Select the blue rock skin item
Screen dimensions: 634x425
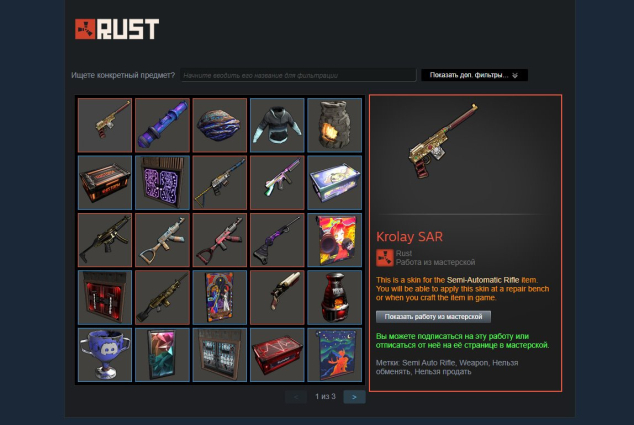(220, 125)
